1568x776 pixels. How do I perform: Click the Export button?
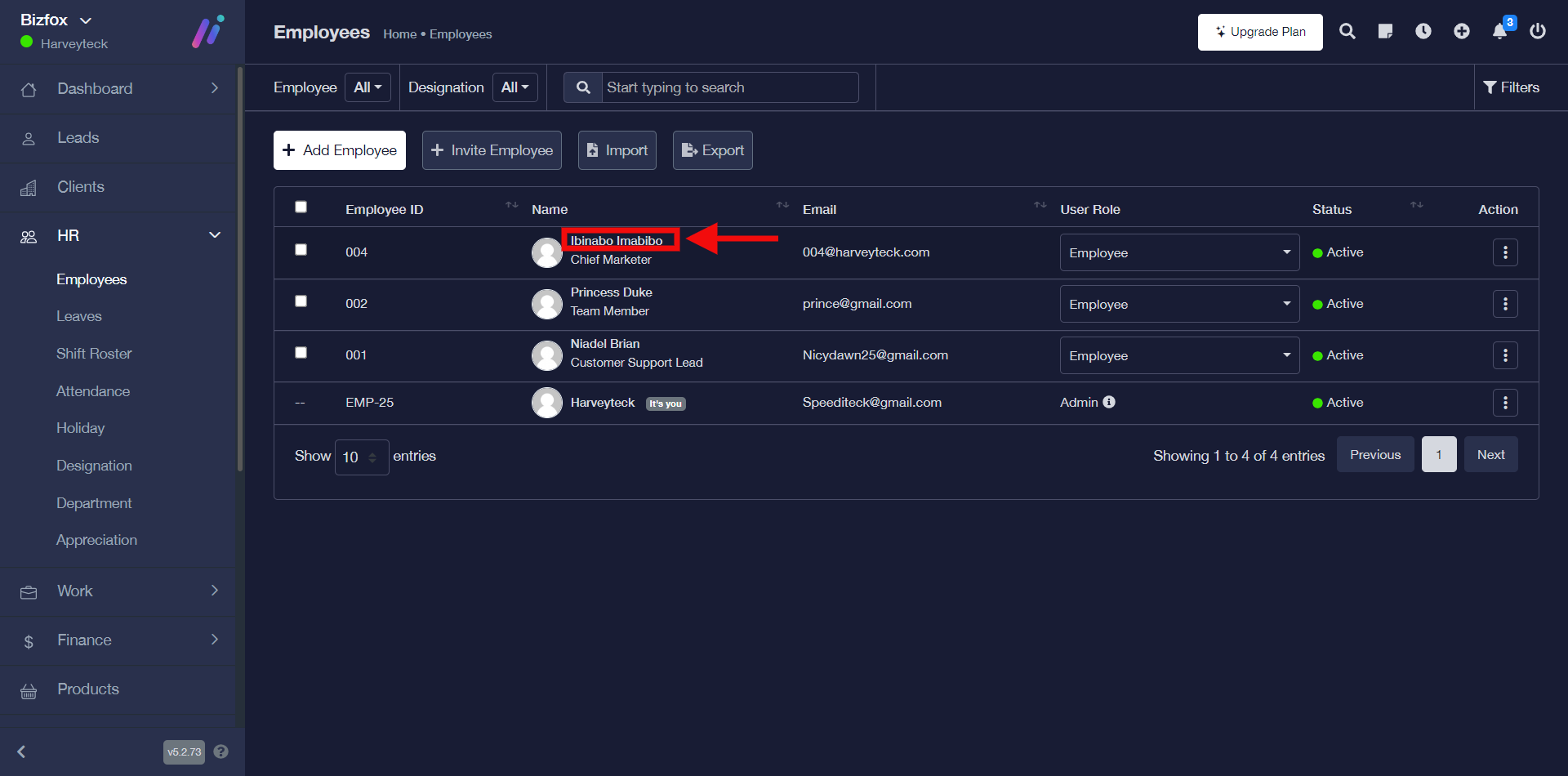point(713,150)
